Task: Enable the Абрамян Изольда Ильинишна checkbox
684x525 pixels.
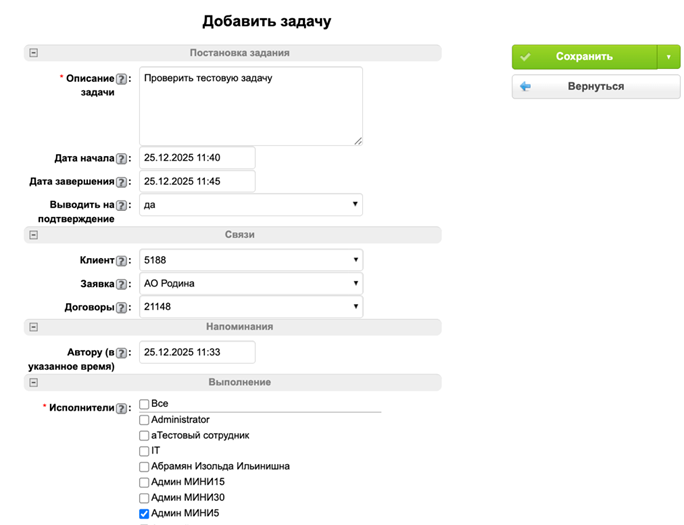Action: click(x=144, y=467)
